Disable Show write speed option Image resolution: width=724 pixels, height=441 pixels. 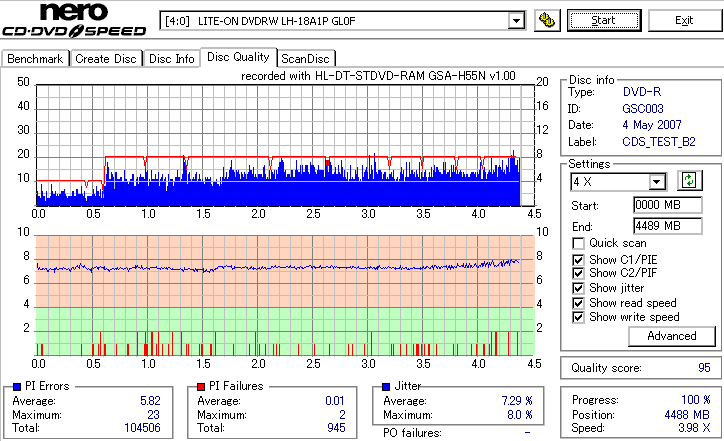click(578, 317)
